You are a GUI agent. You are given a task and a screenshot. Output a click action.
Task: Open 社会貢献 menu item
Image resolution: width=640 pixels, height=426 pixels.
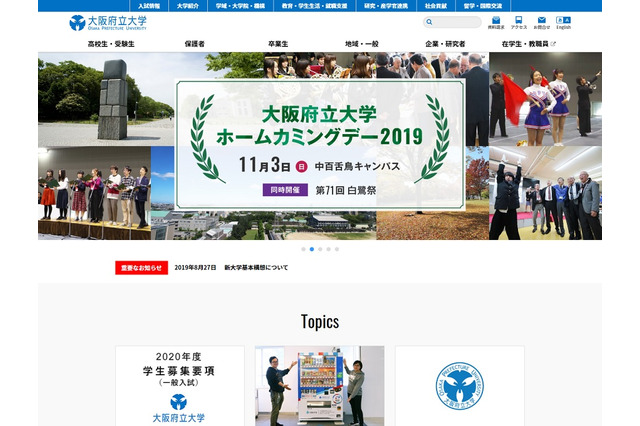pyautogui.click(x=436, y=6)
